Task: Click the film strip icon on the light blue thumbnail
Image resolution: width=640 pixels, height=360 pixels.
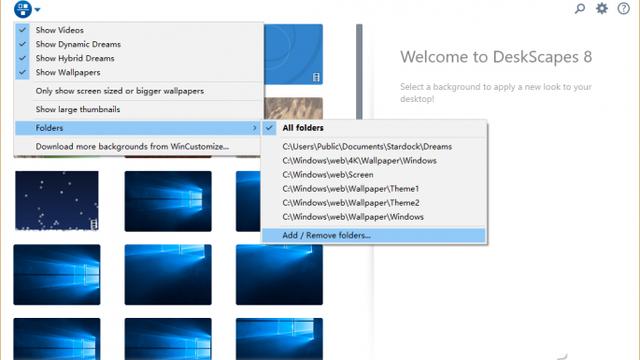Action: click(316, 77)
